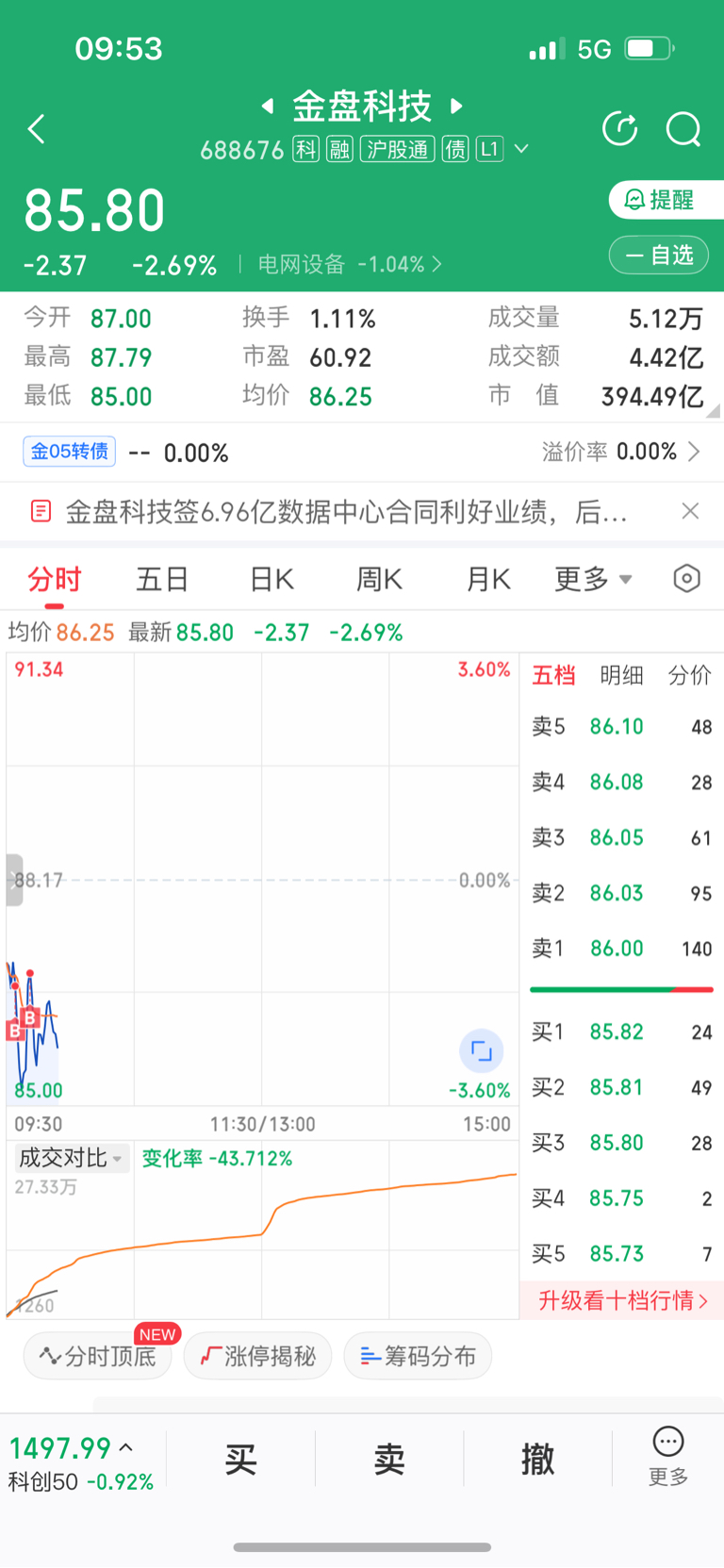Switch order book to 分价 tab
724x1568 pixels.
(689, 675)
